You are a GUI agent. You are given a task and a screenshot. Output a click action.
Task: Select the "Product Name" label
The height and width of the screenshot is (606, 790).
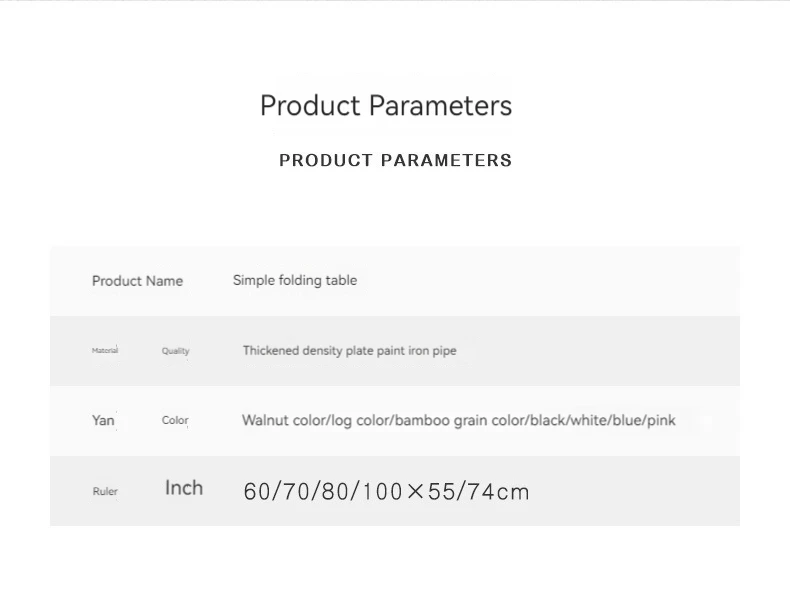click(137, 281)
